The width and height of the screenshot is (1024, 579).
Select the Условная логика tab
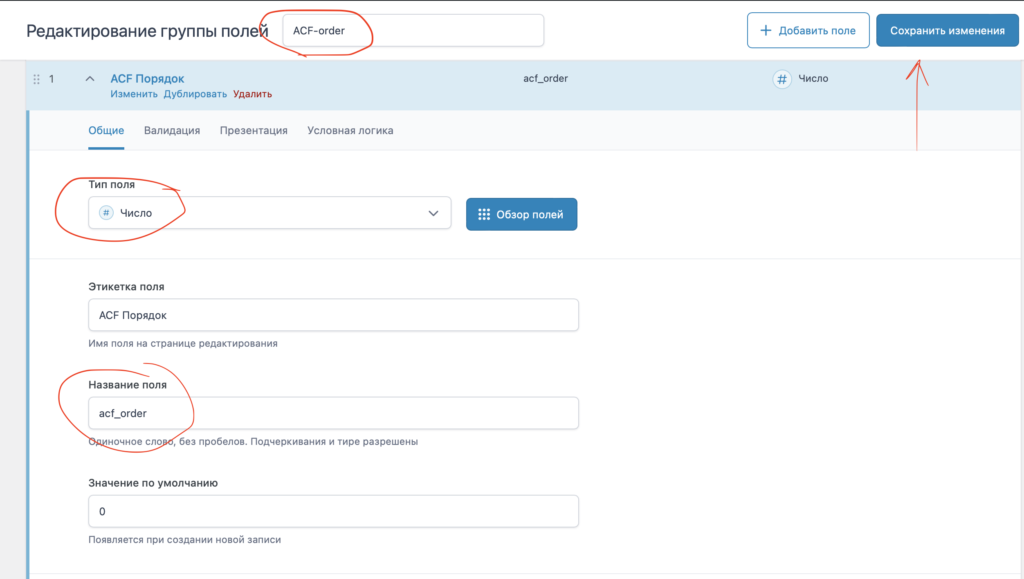pyautogui.click(x=350, y=130)
